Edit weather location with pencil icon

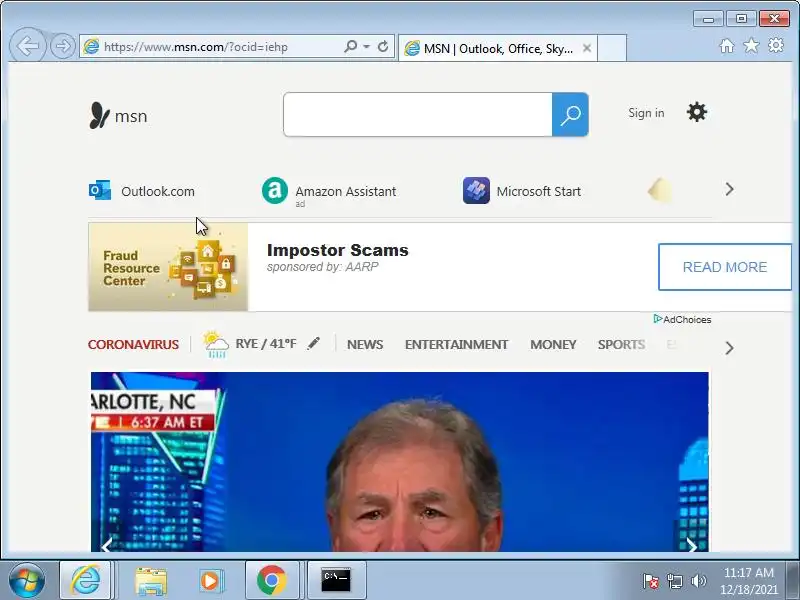tap(314, 343)
